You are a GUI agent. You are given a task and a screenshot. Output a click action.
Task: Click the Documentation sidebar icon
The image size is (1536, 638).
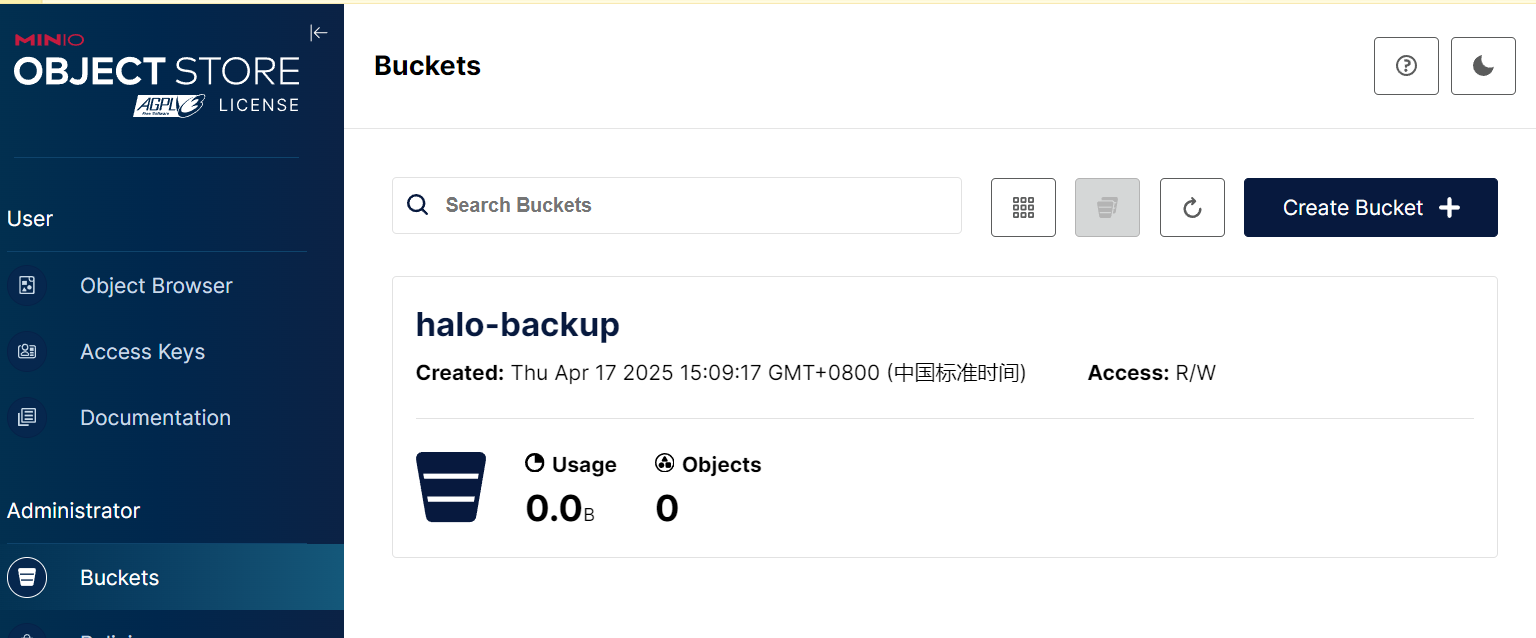click(27, 418)
